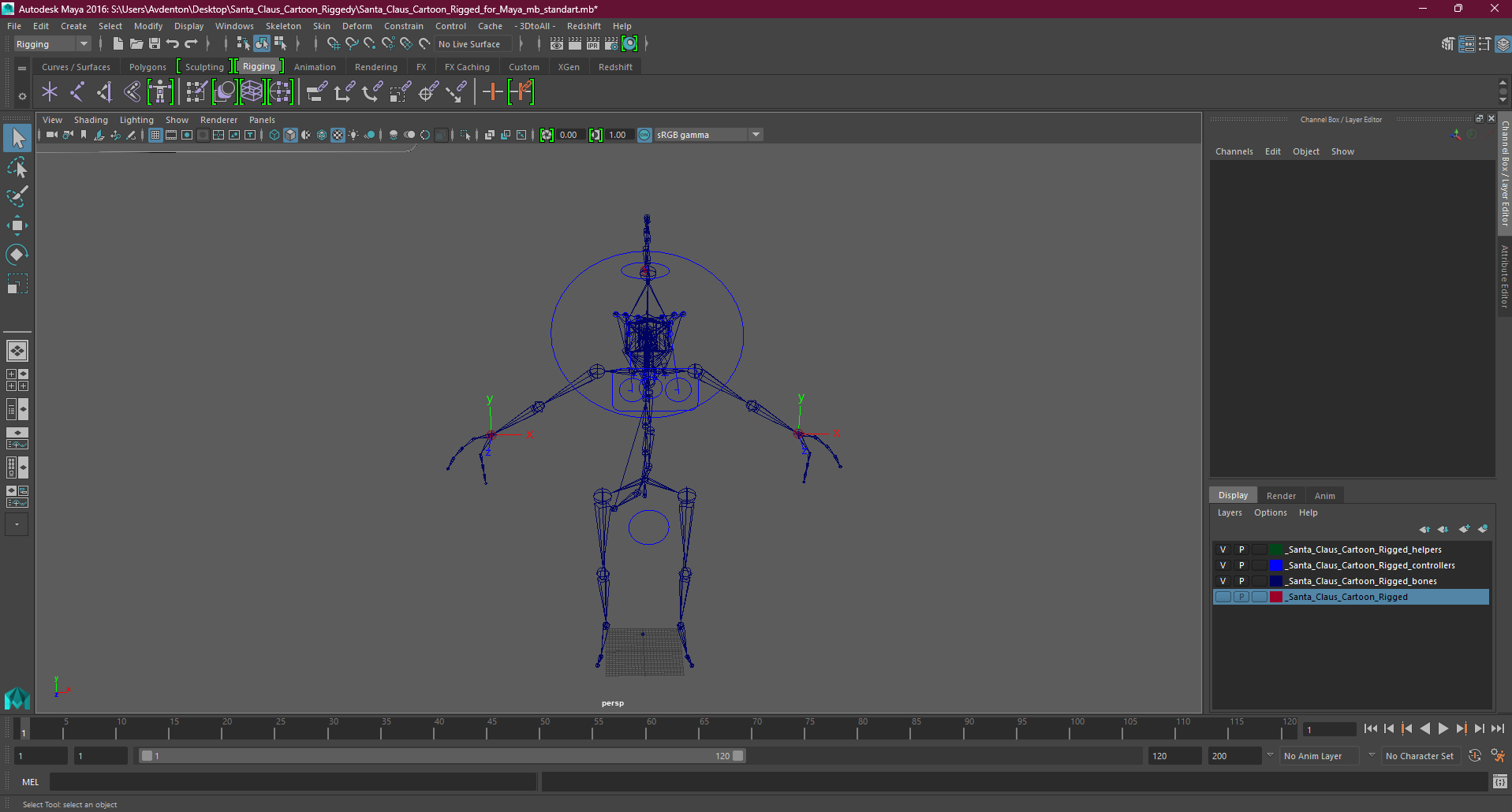This screenshot has height=812, width=1512.
Task: Click the Redo arrow icon
Action: pos(191,44)
